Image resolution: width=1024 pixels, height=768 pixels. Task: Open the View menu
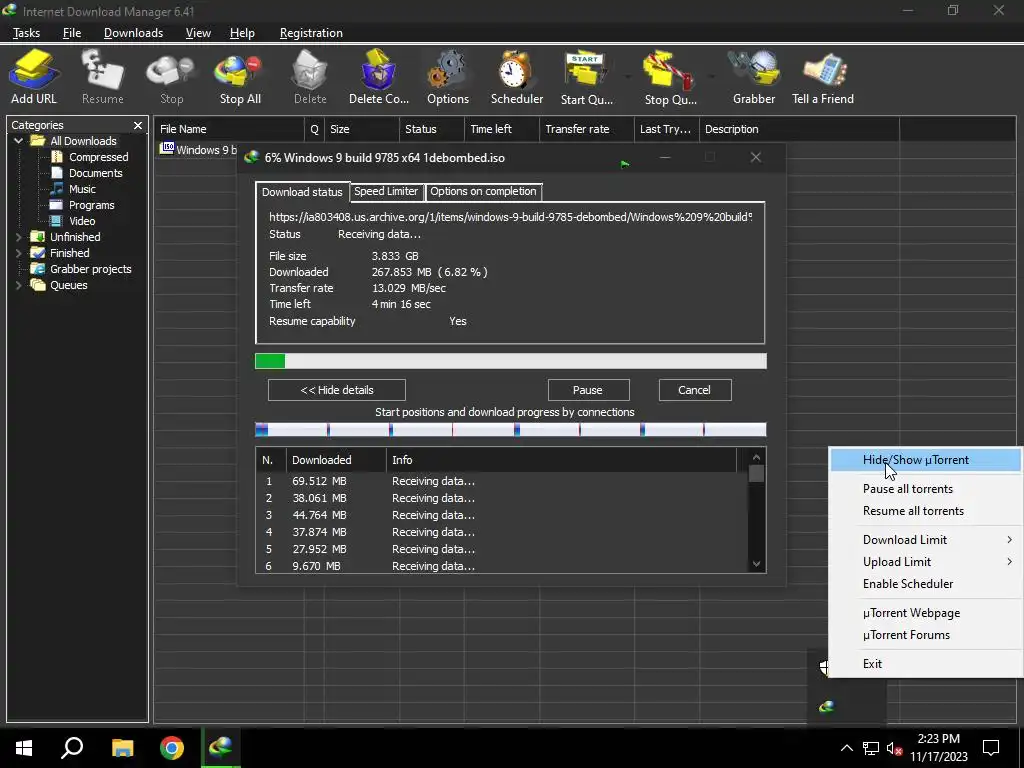point(198,33)
